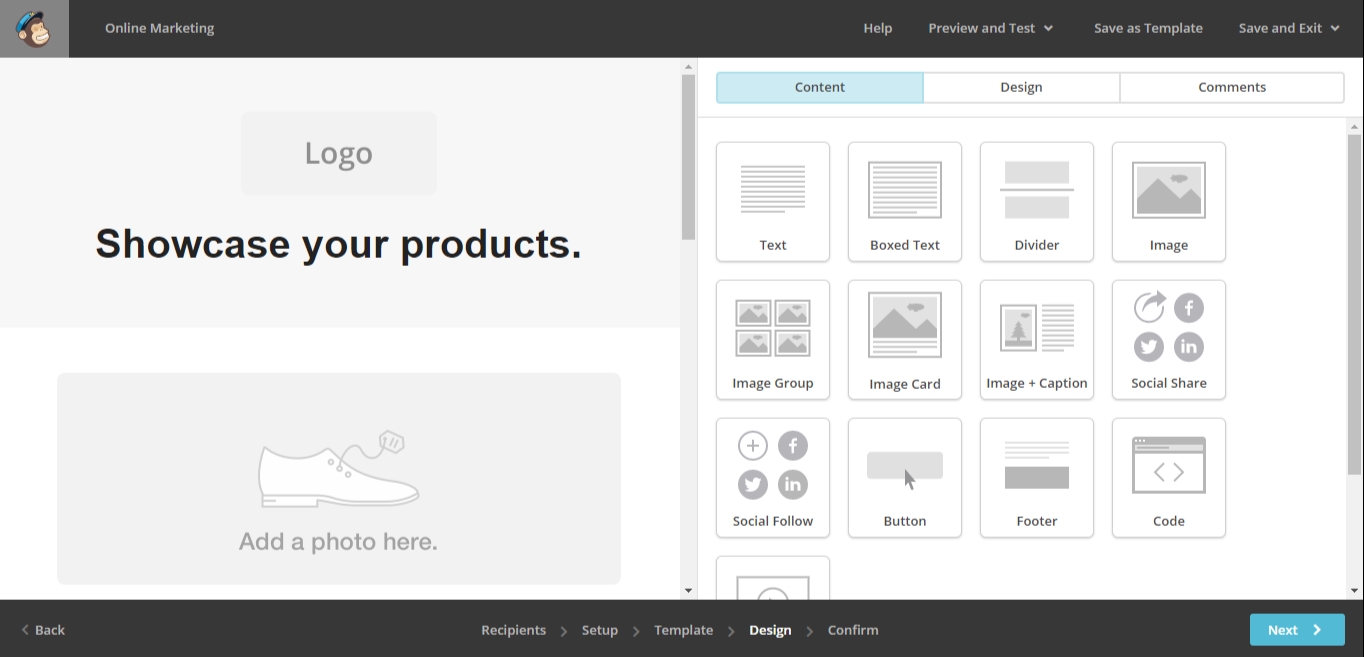This screenshot has height=657, width=1364.
Task: Click the content panel scroll down arrow
Action: pyautogui.click(x=1355, y=591)
